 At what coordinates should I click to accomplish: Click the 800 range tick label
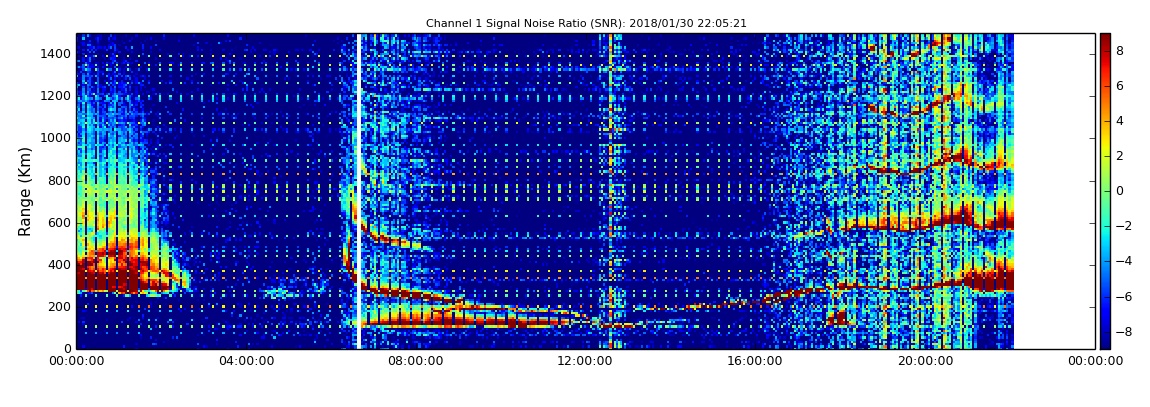click(61, 180)
